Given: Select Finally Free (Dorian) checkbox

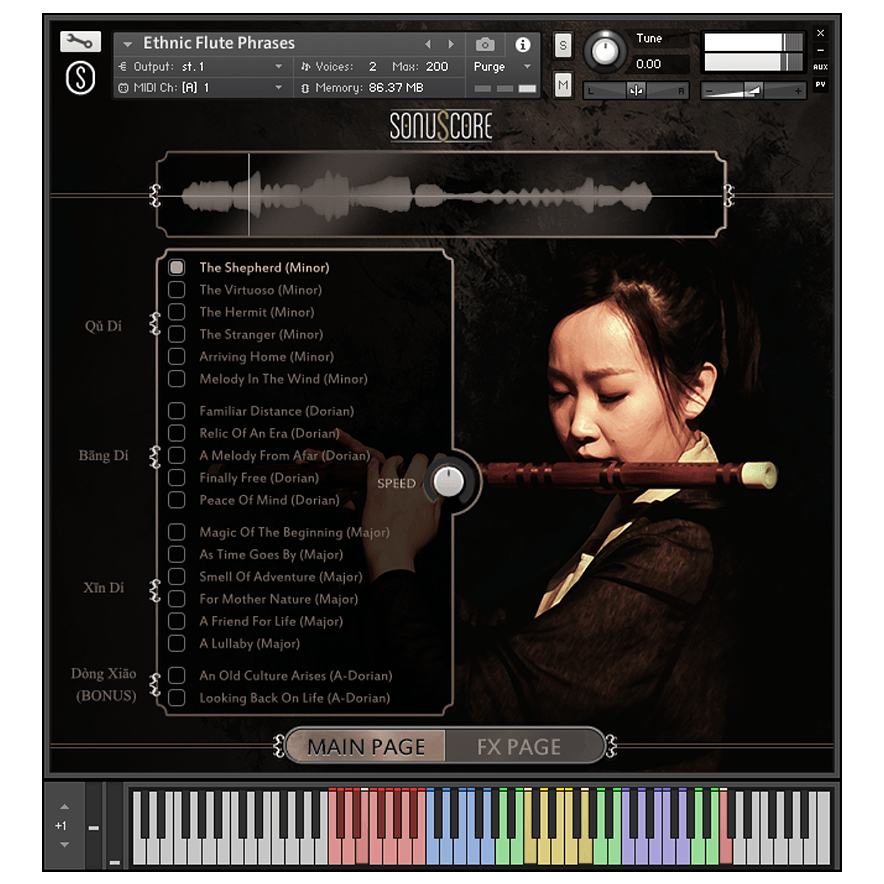Looking at the screenshot, I should [176, 478].
